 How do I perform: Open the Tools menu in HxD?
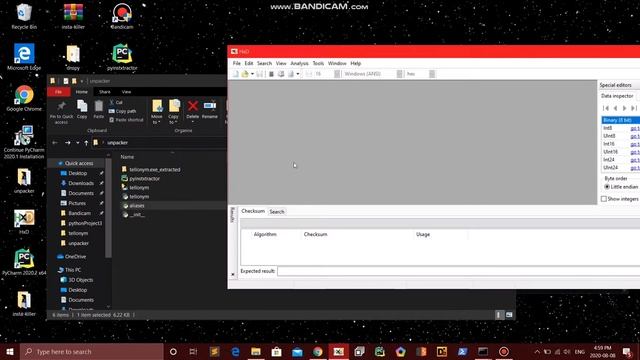click(318, 63)
